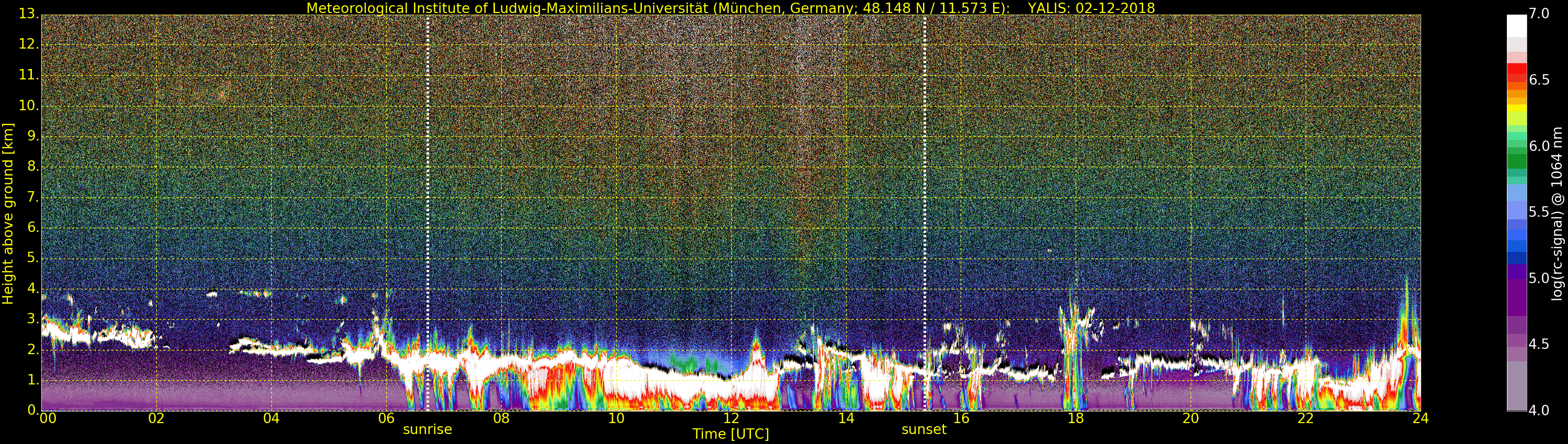Click the '5.0' value on the colorbar
Viewport: 1568px width, 444px height.
tap(1539, 278)
